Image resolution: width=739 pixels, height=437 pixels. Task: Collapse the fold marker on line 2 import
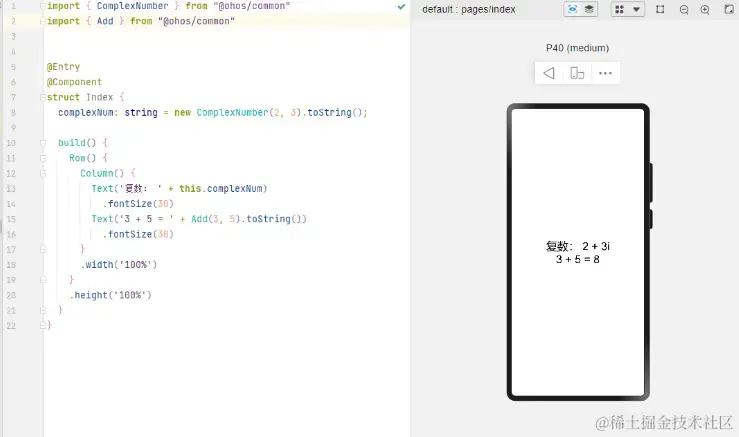coord(43,21)
